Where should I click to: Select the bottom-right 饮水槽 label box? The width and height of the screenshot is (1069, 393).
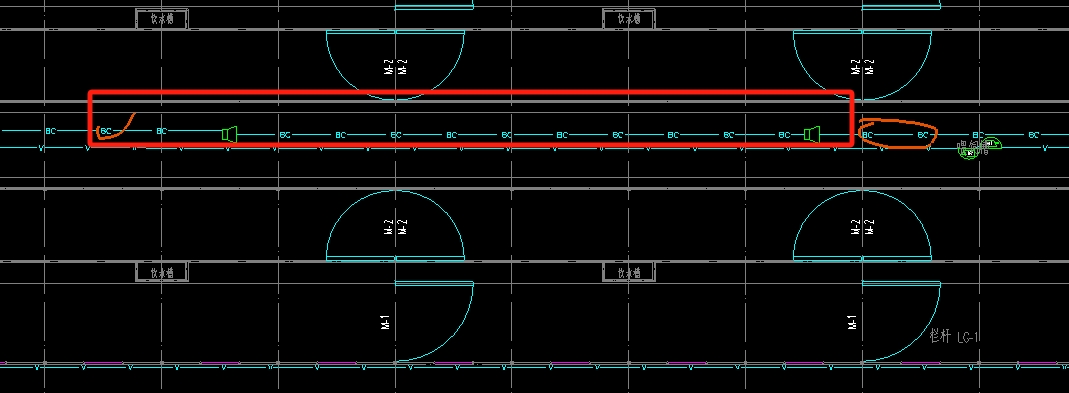coord(629,272)
